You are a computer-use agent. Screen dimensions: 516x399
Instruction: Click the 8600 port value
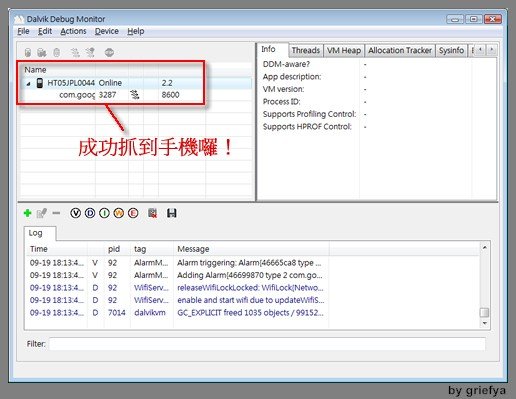coord(170,95)
